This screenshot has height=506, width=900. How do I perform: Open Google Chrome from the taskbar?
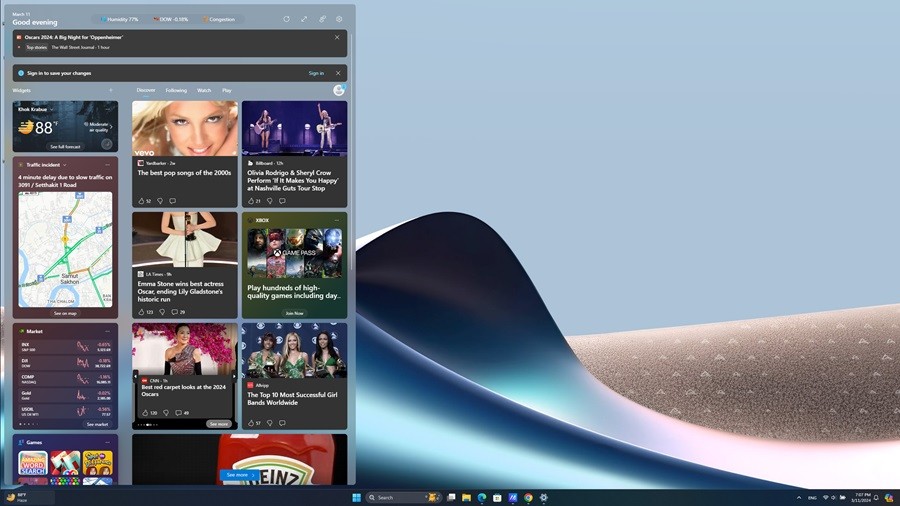[528, 497]
